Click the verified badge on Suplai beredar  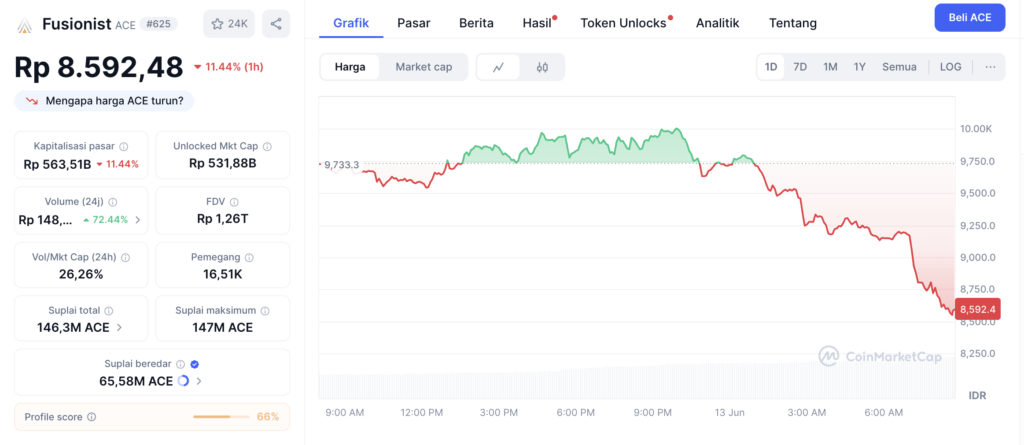[x=194, y=365]
